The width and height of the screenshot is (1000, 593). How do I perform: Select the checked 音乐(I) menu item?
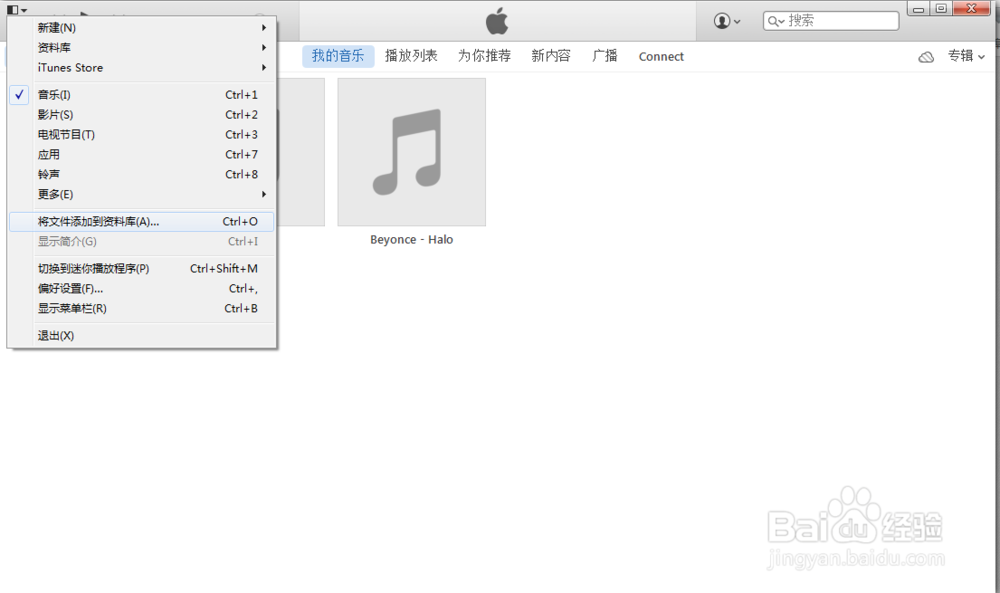[142, 94]
